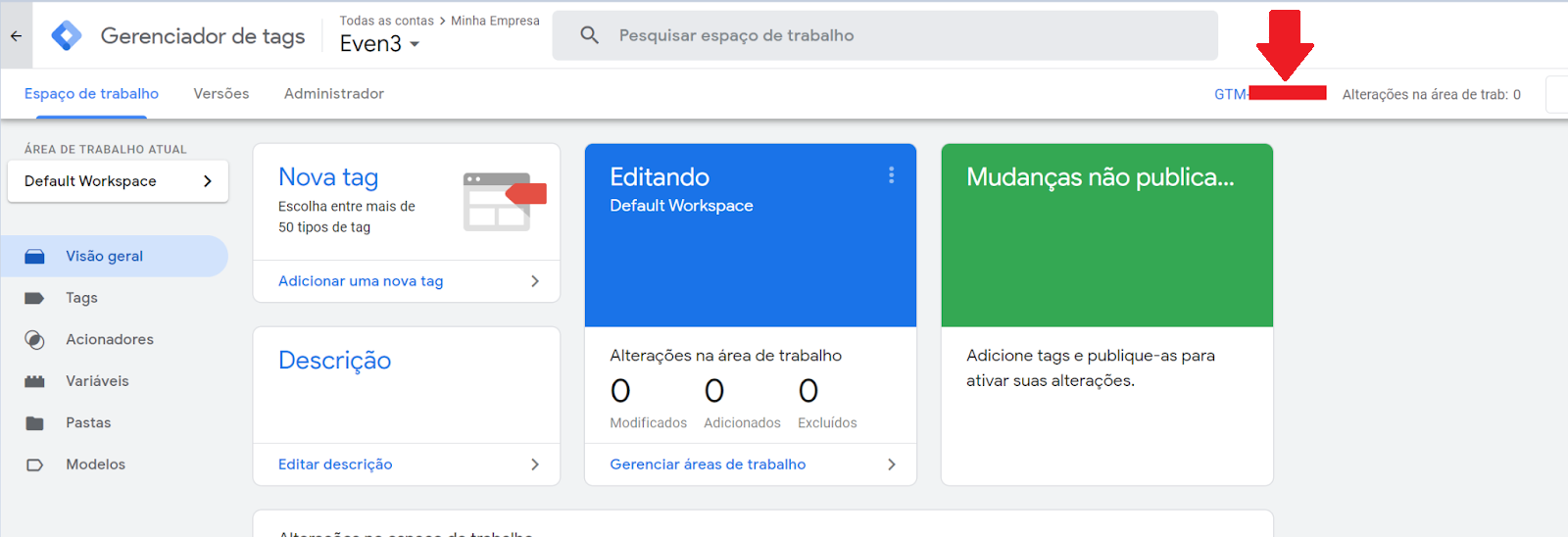Open the Modelos section icon
This screenshot has height=537, width=1568.
click(34, 464)
